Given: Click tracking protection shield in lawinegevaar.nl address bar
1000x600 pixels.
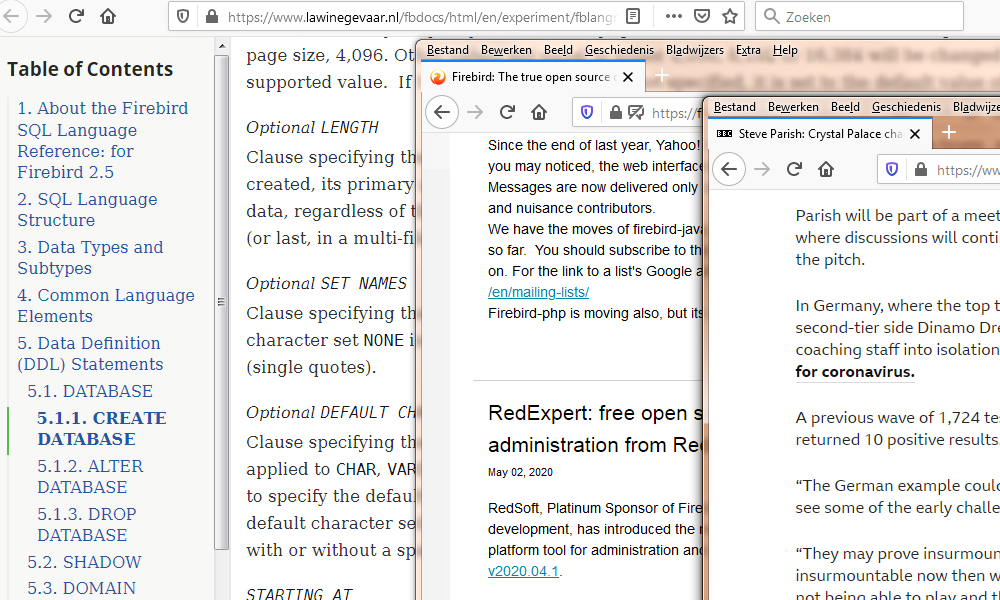Looking at the screenshot, I should [183, 17].
